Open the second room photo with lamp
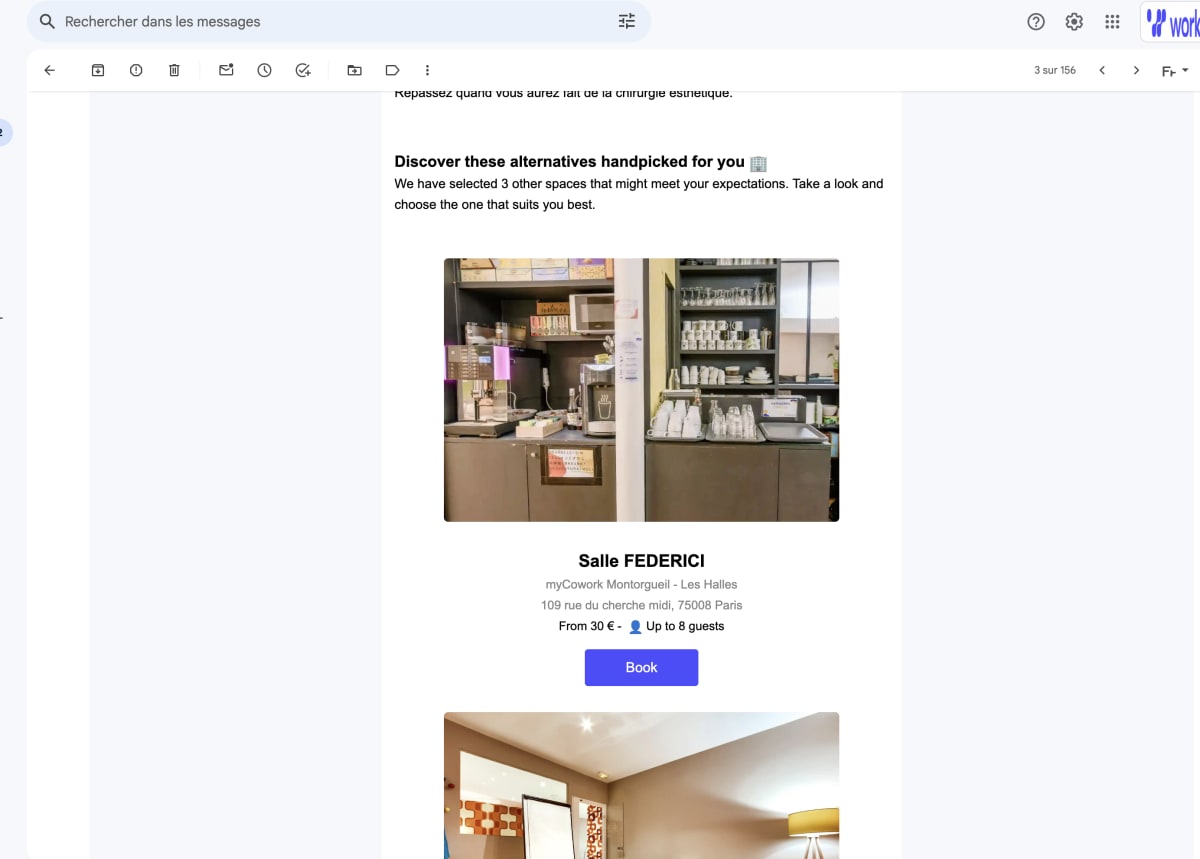This screenshot has height=859, width=1200. [641, 785]
